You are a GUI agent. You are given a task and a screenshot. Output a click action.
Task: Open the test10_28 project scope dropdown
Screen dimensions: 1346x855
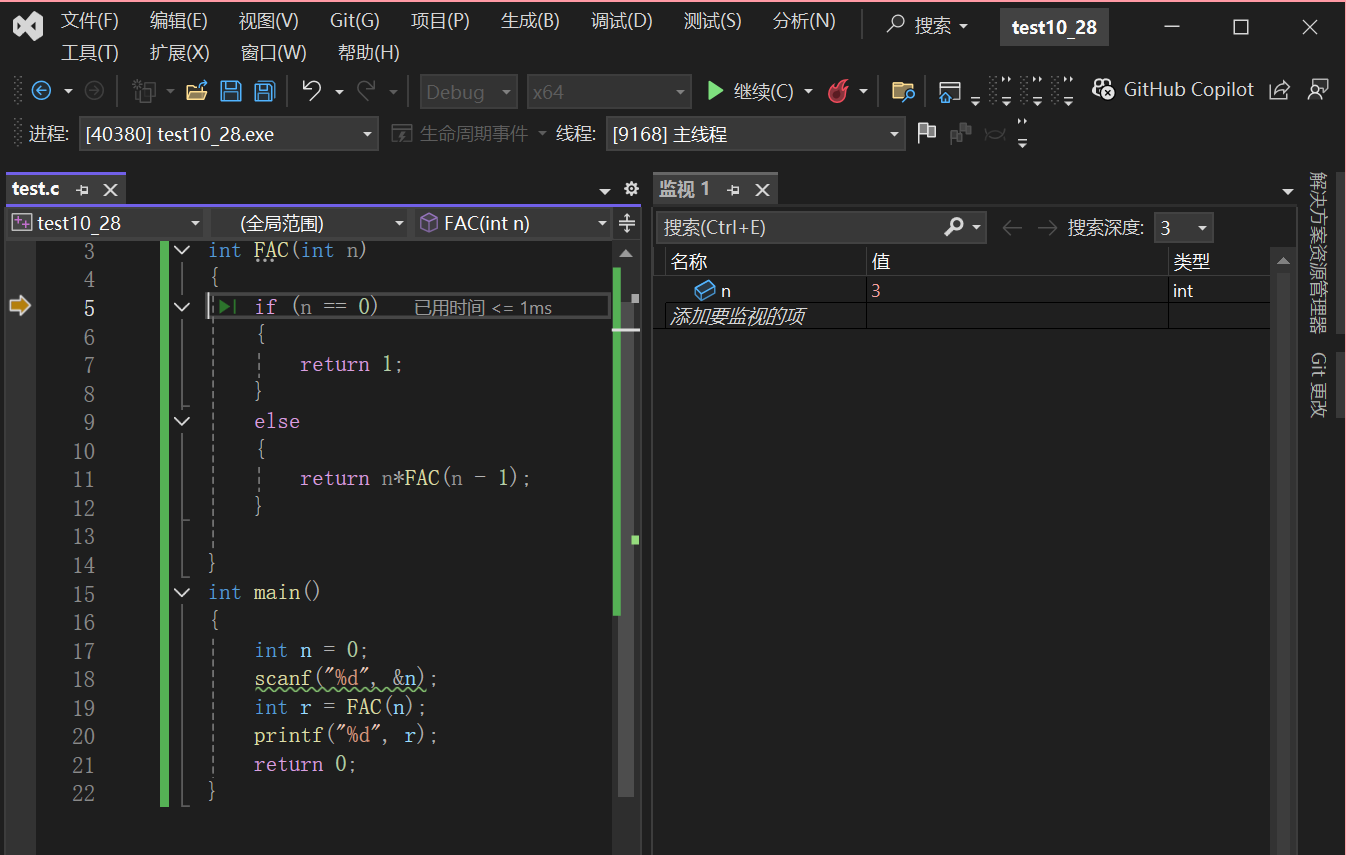pos(106,223)
